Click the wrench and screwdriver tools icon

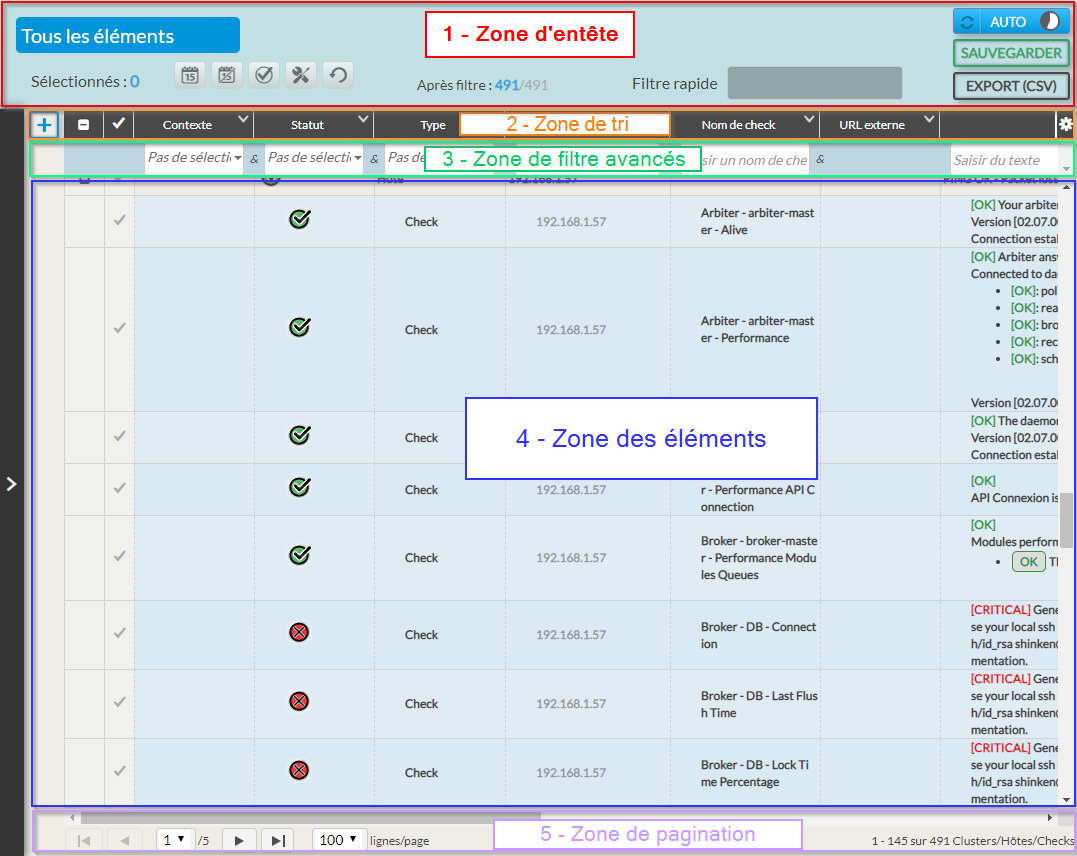click(x=301, y=75)
